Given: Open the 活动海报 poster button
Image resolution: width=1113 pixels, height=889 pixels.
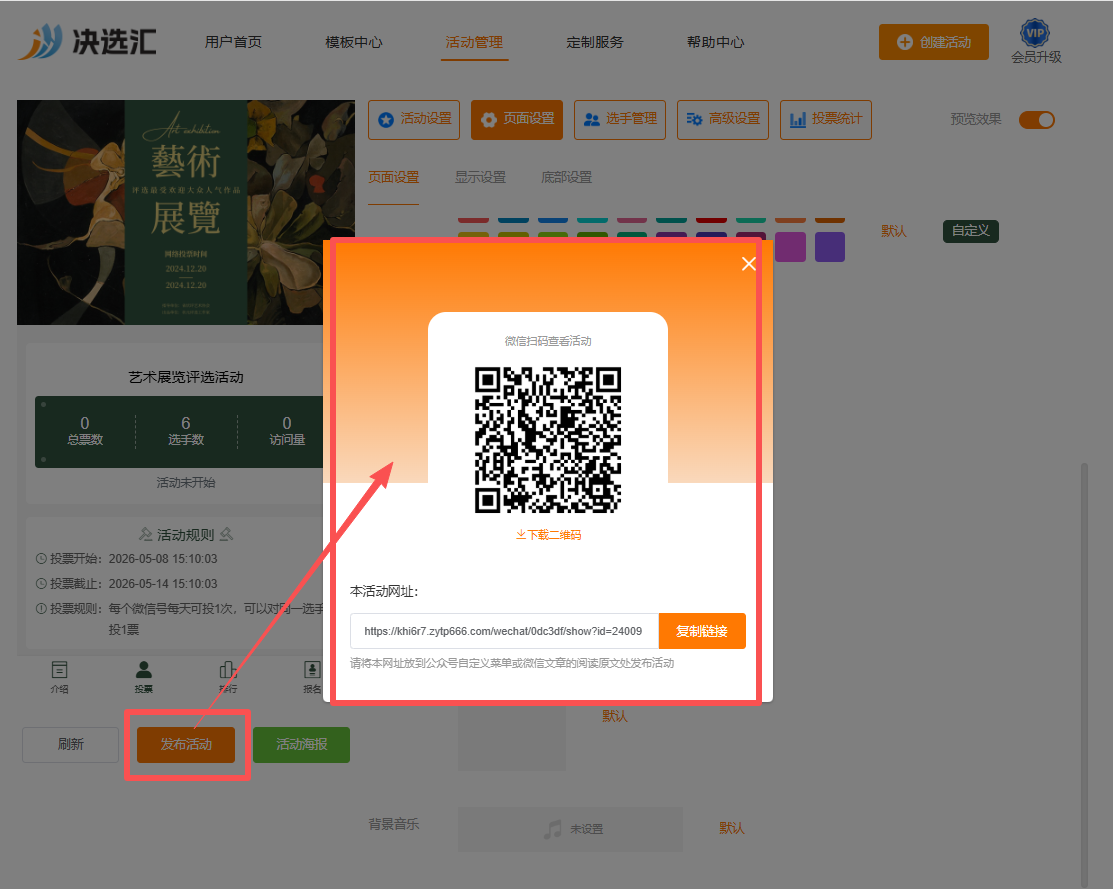Looking at the screenshot, I should 301,744.
